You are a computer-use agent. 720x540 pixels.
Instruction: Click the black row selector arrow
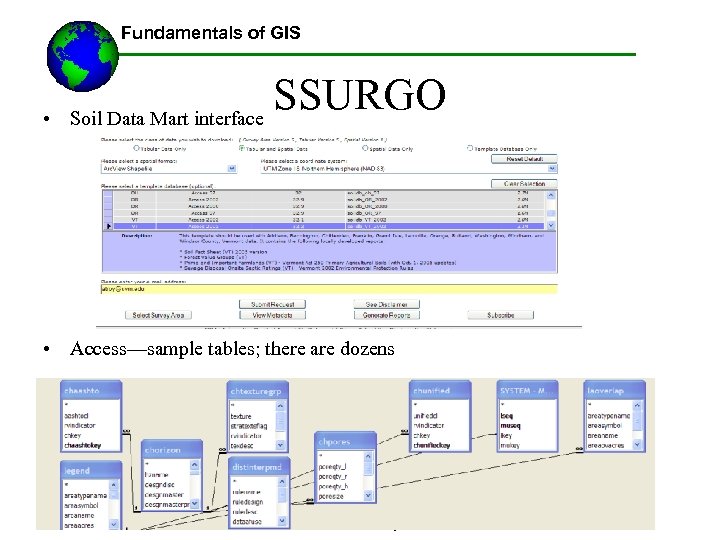(109, 226)
